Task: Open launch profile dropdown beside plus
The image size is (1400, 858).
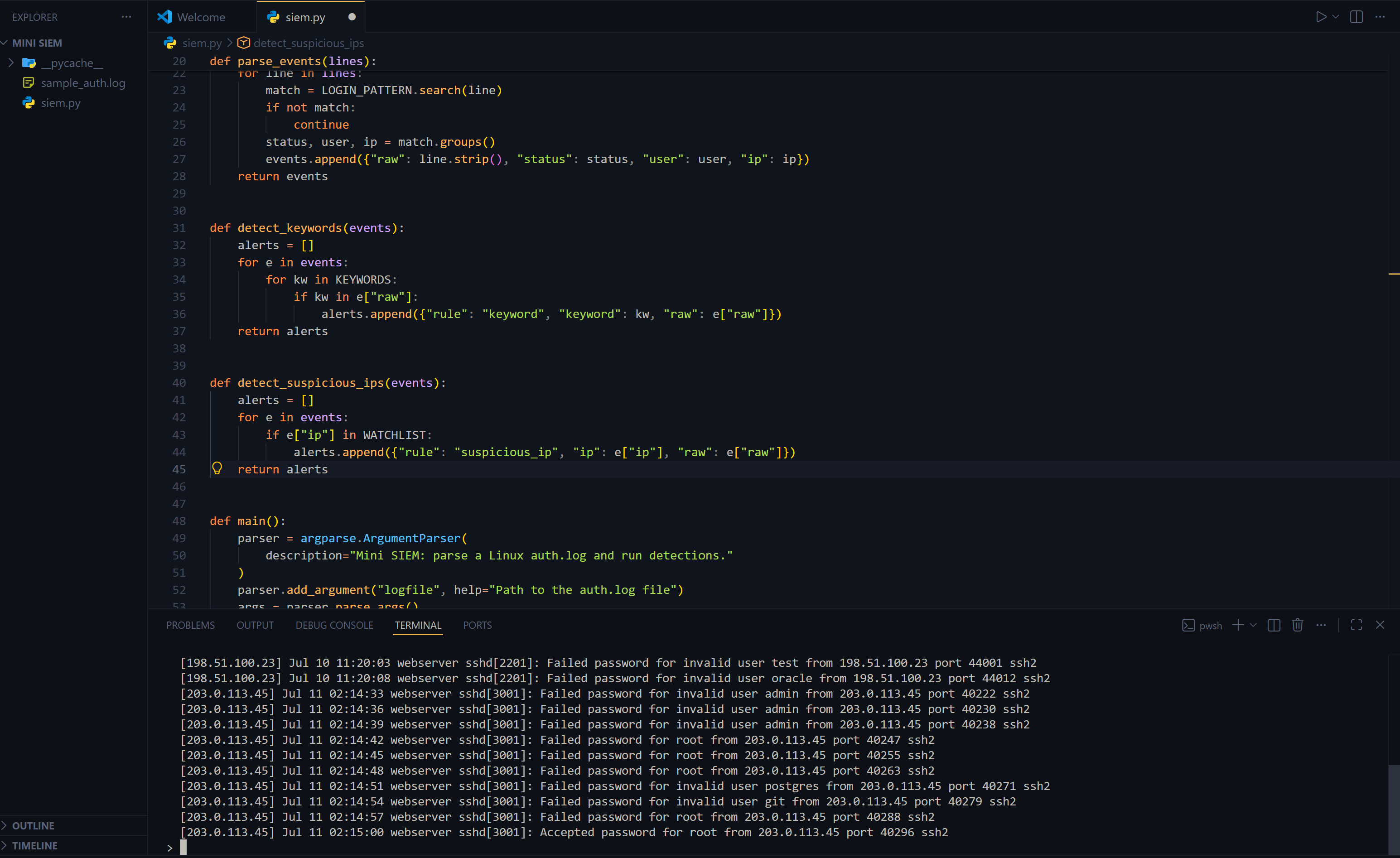Action: click(x=1253, y=625)
